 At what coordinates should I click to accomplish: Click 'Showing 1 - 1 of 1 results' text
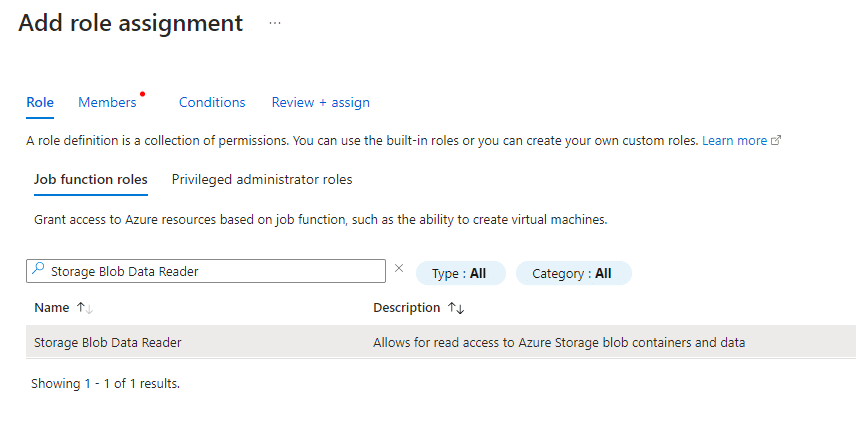(105, 384)
